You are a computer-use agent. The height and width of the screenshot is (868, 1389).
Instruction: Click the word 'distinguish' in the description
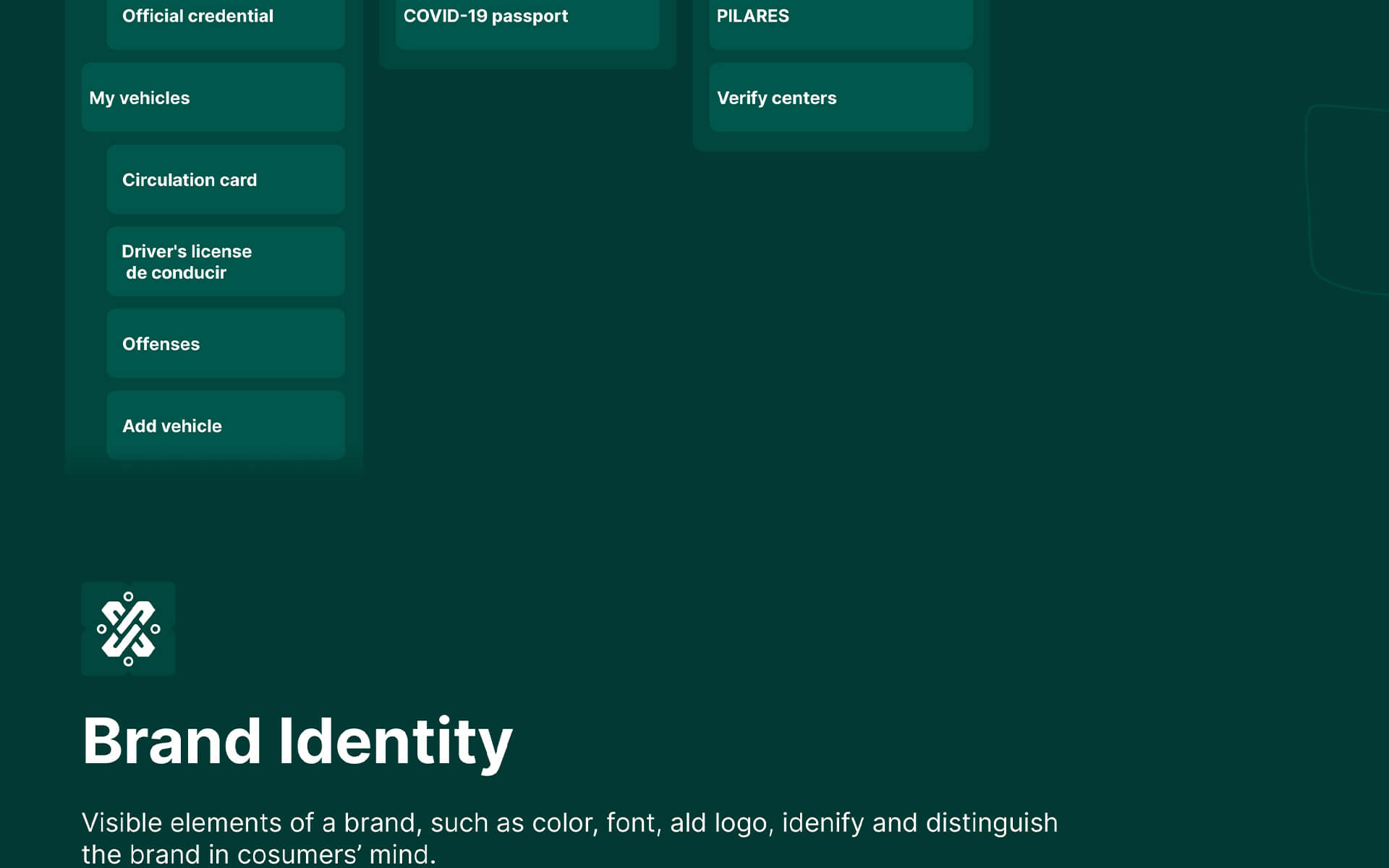point(991,822)
